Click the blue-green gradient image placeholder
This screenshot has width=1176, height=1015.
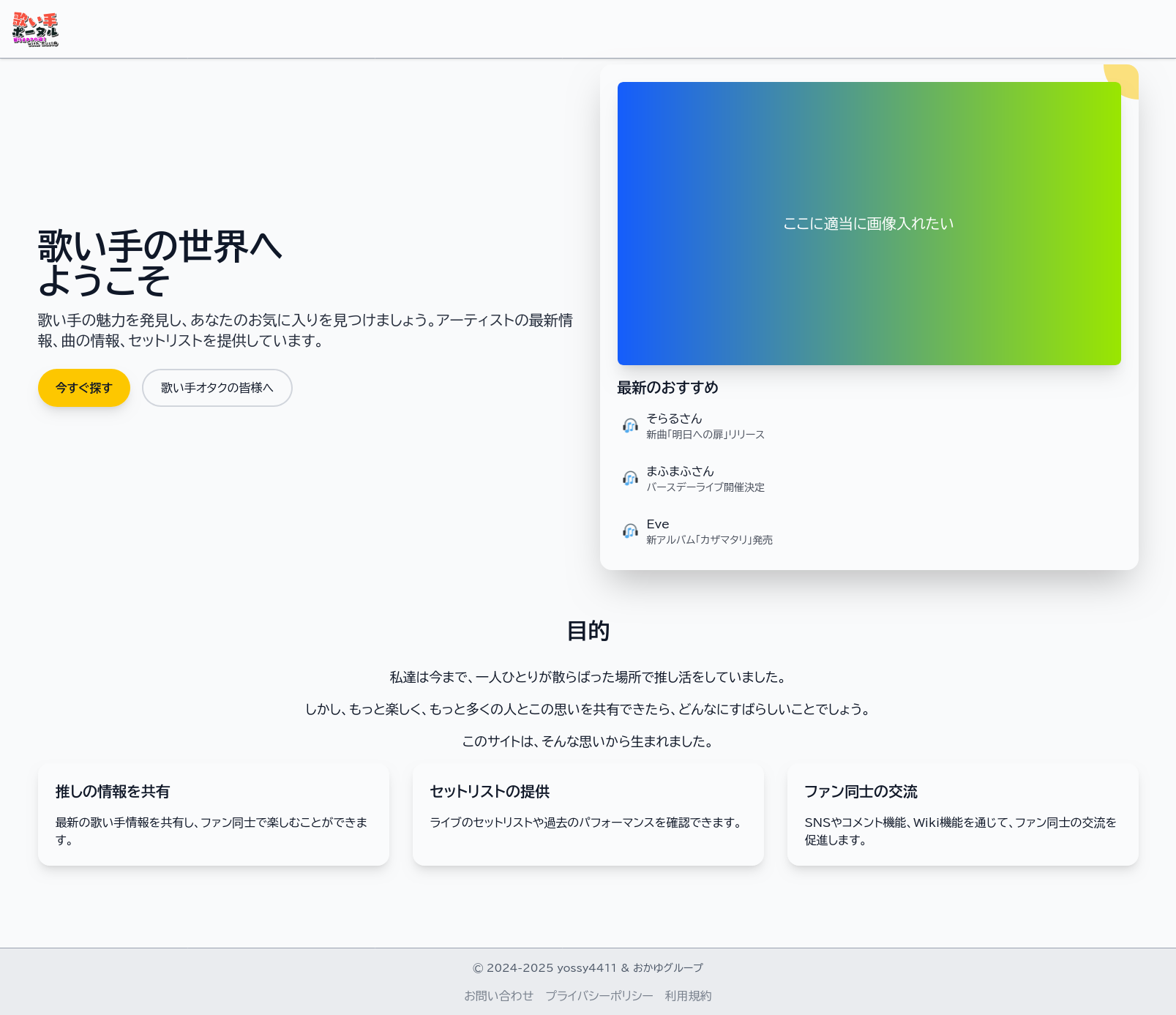tap(869, 223)
